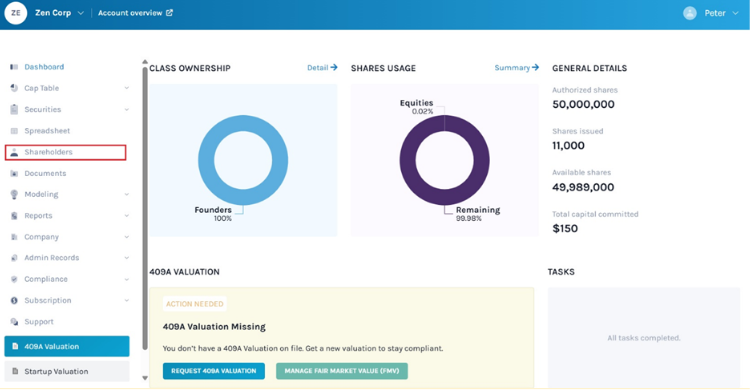Click the All tasks completed message
The image size is (751, 391).
pyautogui.click(x=644, y=338)
